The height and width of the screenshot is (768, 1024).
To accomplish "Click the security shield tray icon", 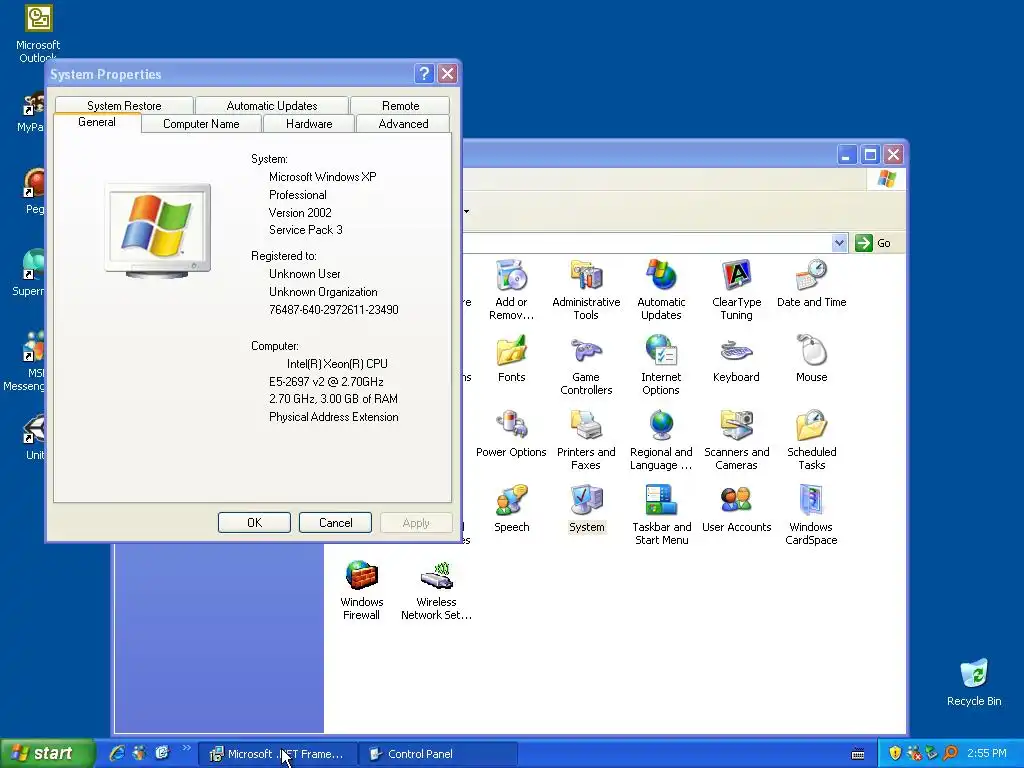I will (x=895, y=753).
